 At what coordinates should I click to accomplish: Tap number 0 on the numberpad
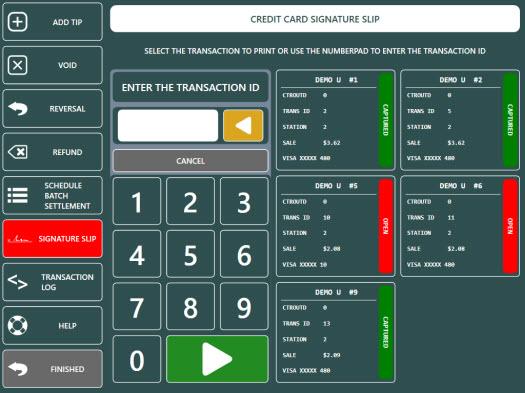[x=137, y=359]
